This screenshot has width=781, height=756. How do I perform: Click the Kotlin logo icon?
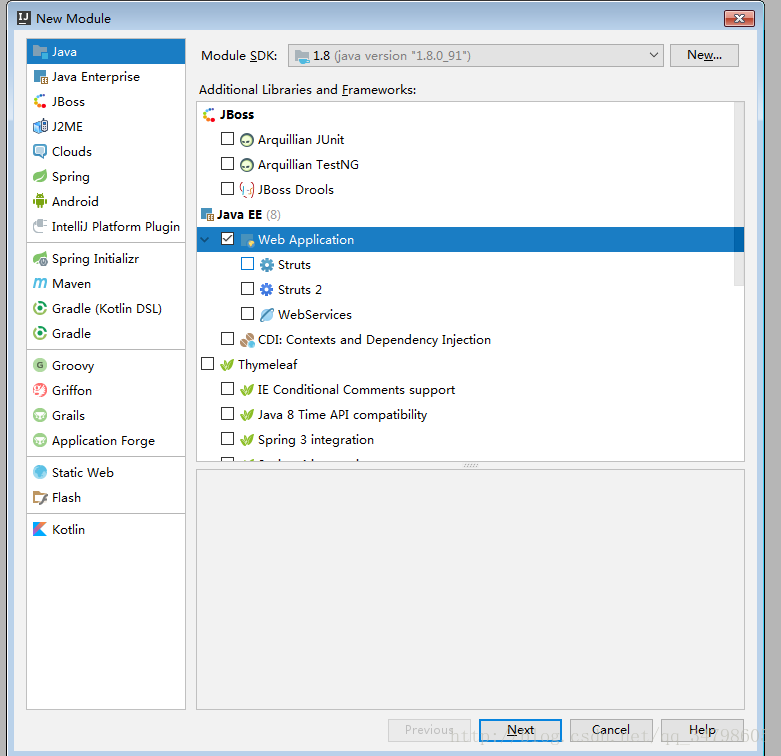[40, 529]
